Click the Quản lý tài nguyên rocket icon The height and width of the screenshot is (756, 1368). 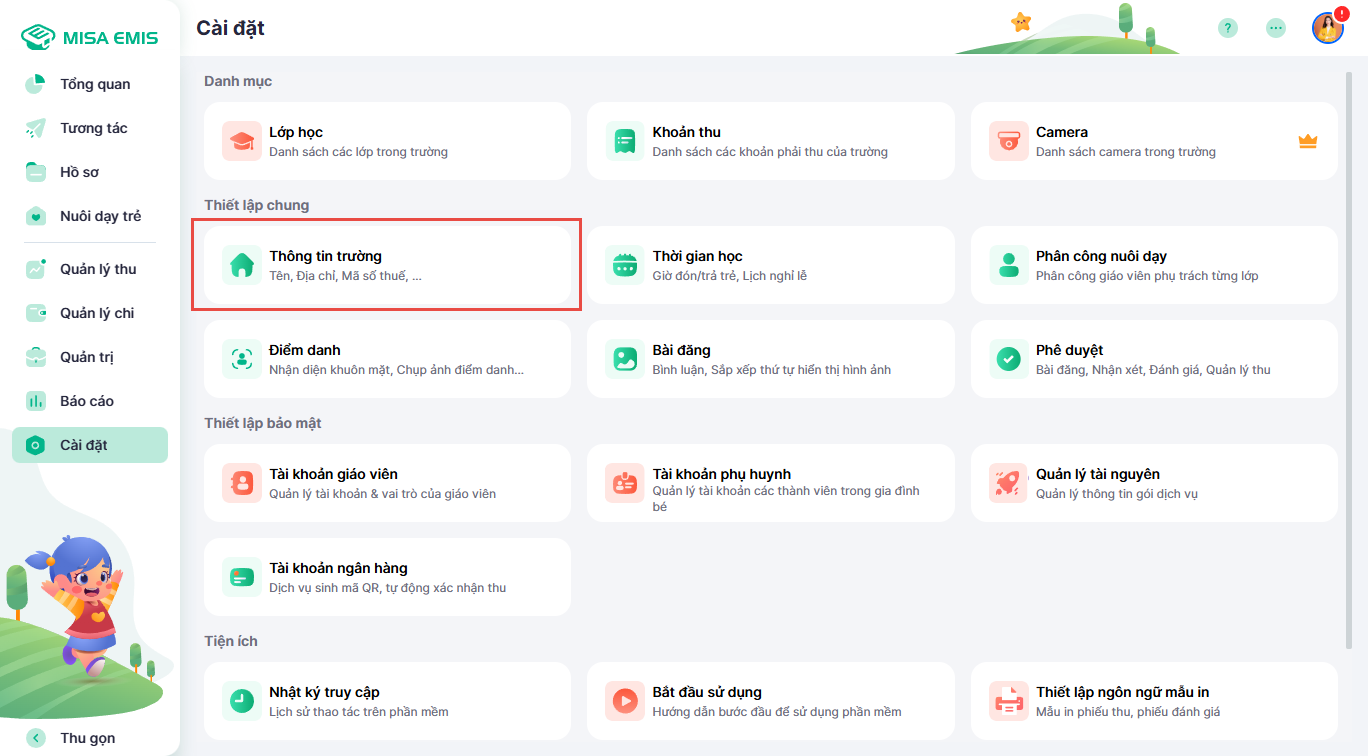[1008, 484]
